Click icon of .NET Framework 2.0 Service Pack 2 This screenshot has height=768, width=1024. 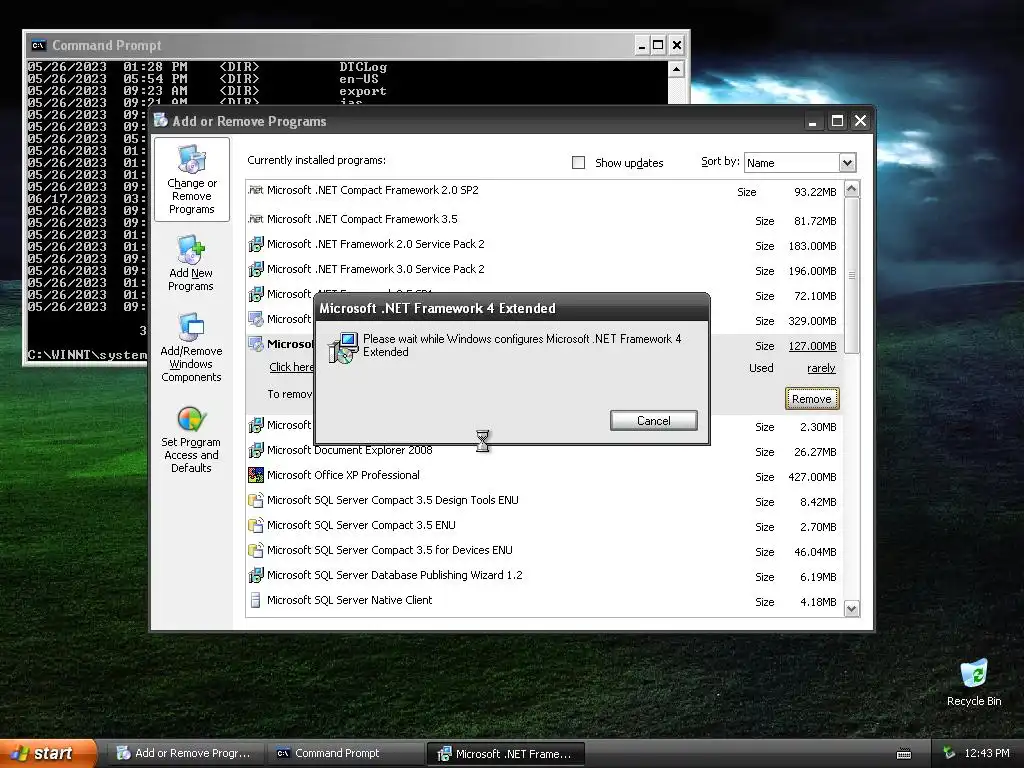255,244
